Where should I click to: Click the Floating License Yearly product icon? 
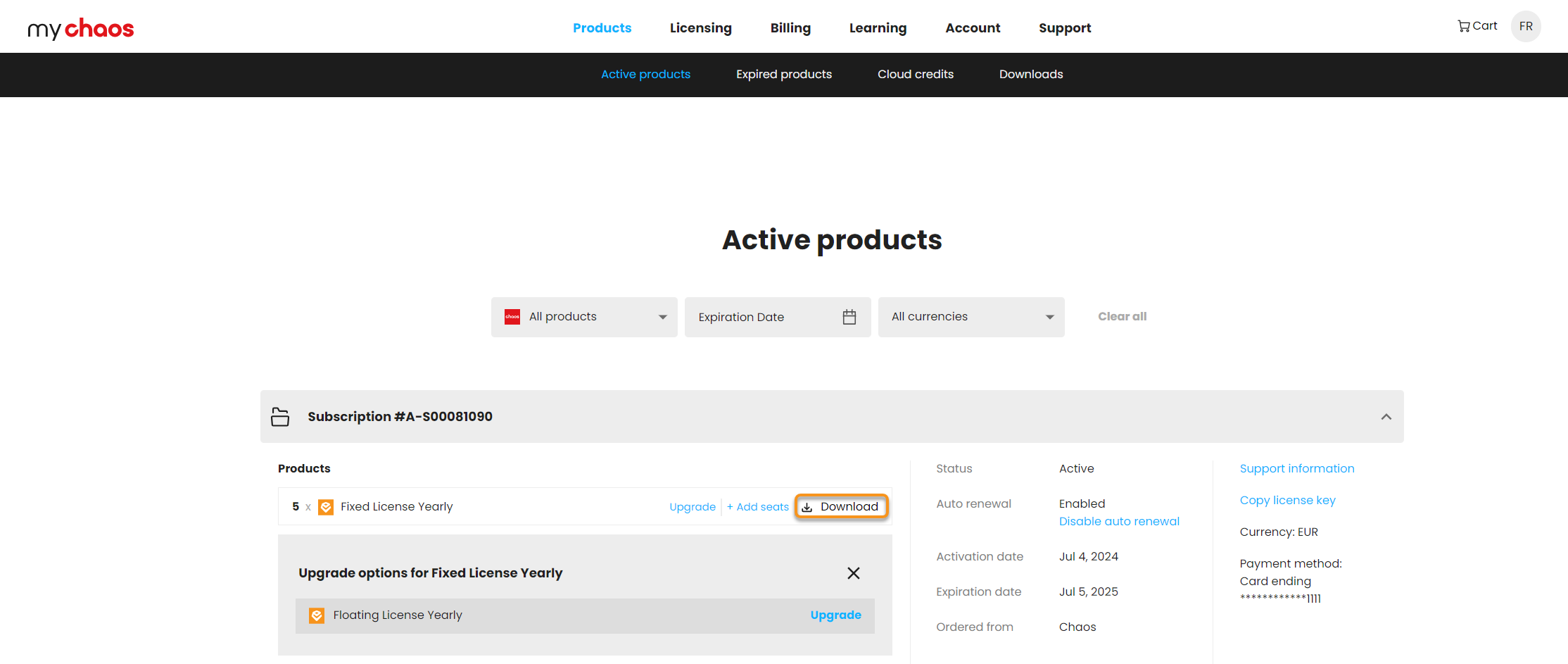click(317, 615)
